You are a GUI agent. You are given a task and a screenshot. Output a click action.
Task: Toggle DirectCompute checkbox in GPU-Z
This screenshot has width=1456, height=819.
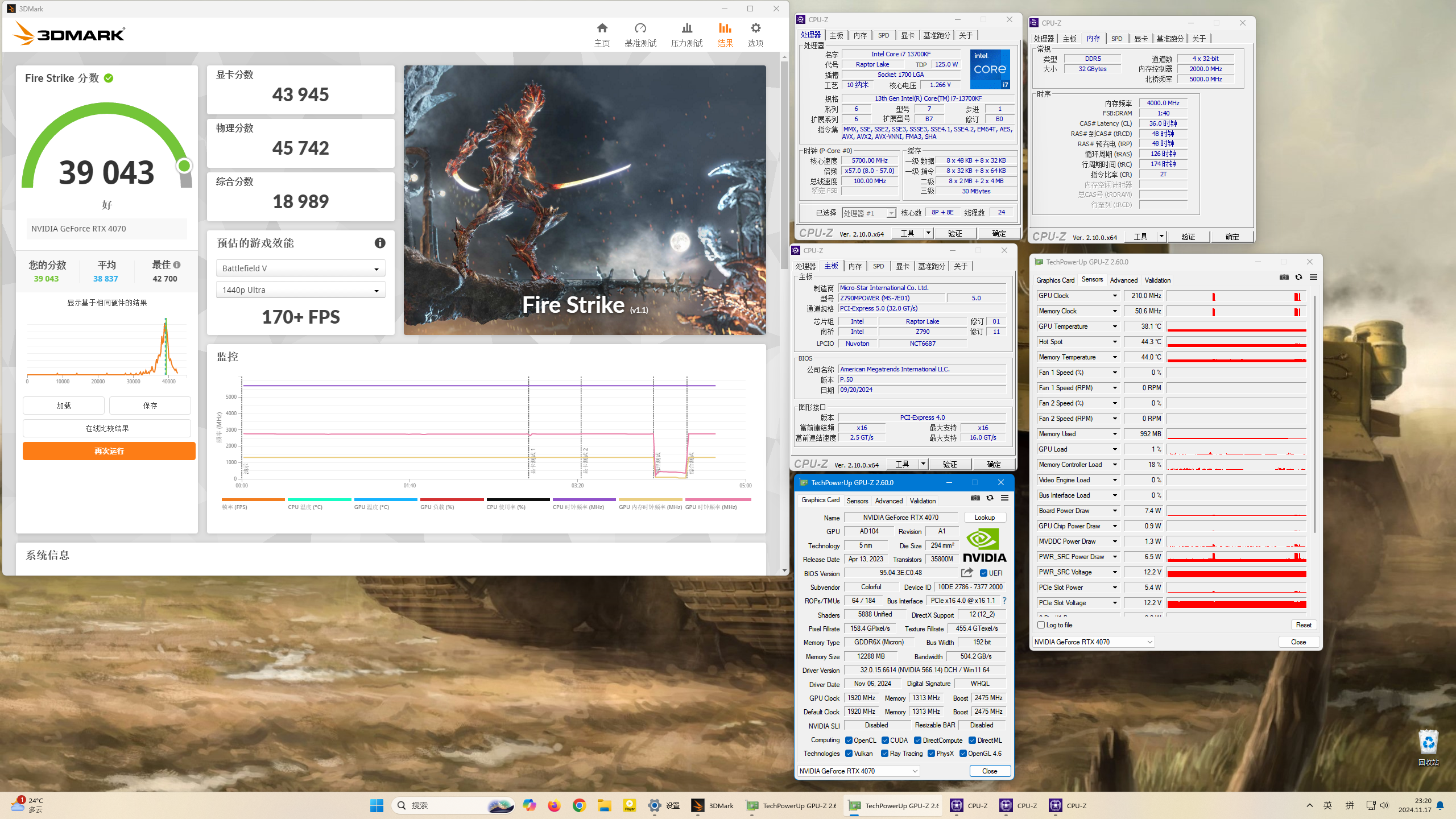(917, 740)
